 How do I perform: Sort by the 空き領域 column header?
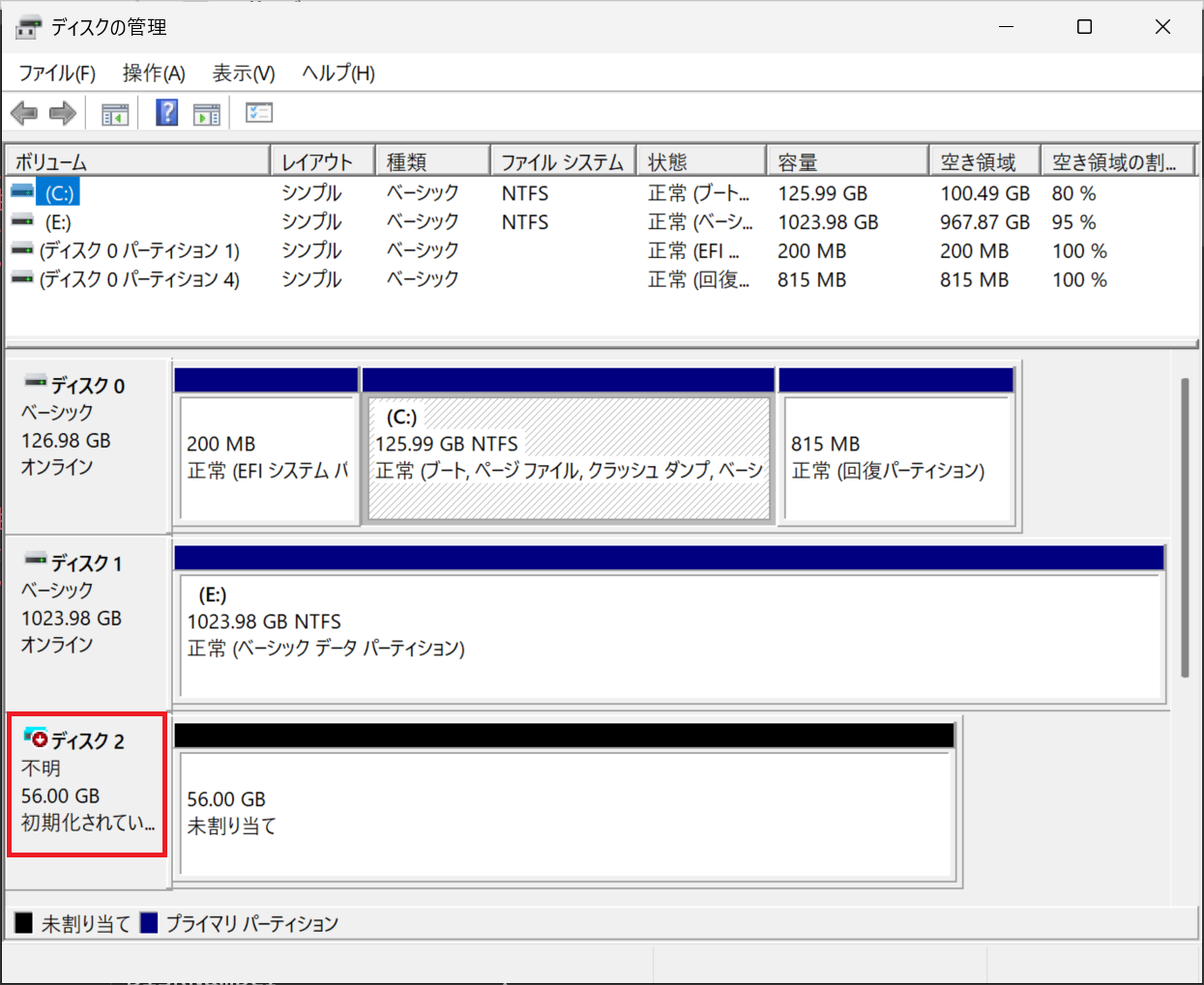tap(984, 161)
